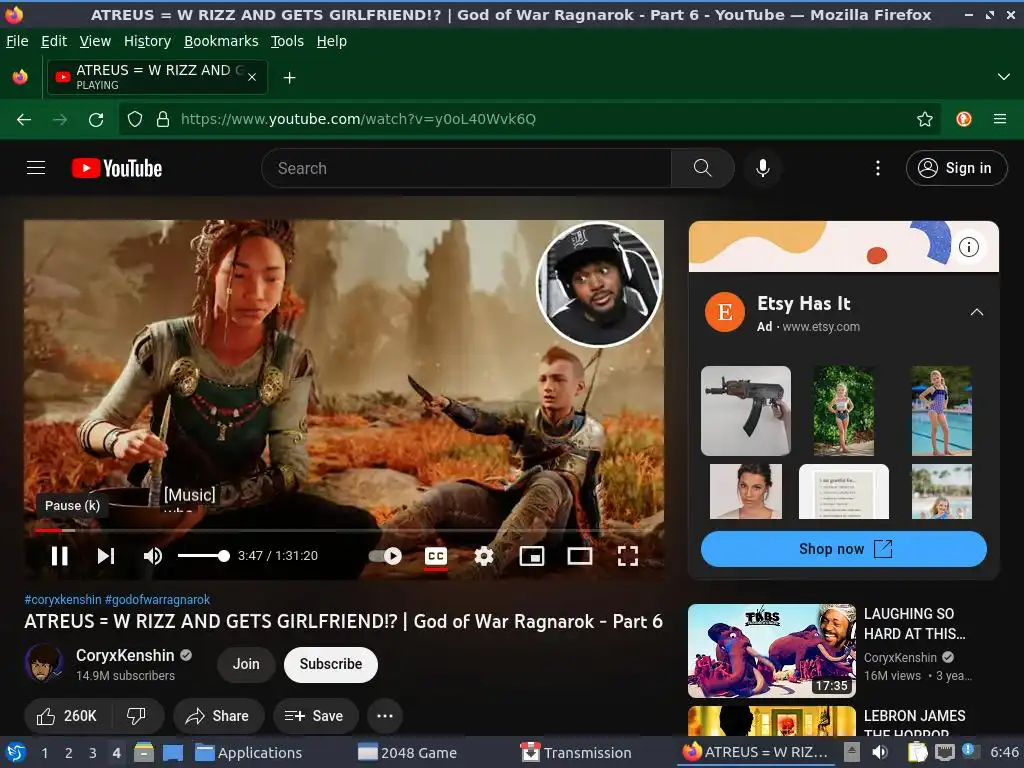Collapse the Etsy ad panel chevron

[976, 312]
